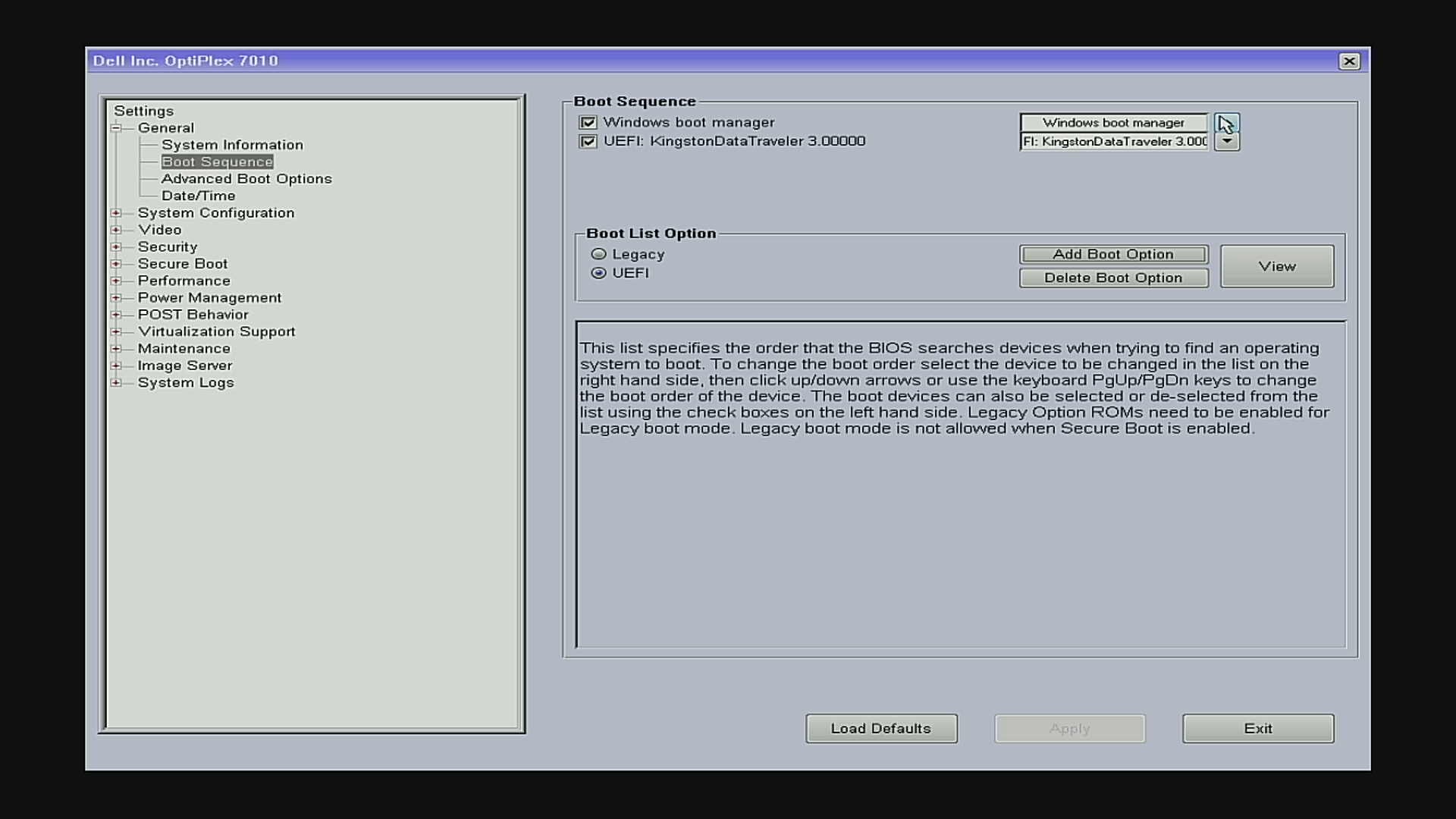This screenshot has width=1456, height=819.
Task: Select the System Logs category label
Action: click(x=186, y=383)
